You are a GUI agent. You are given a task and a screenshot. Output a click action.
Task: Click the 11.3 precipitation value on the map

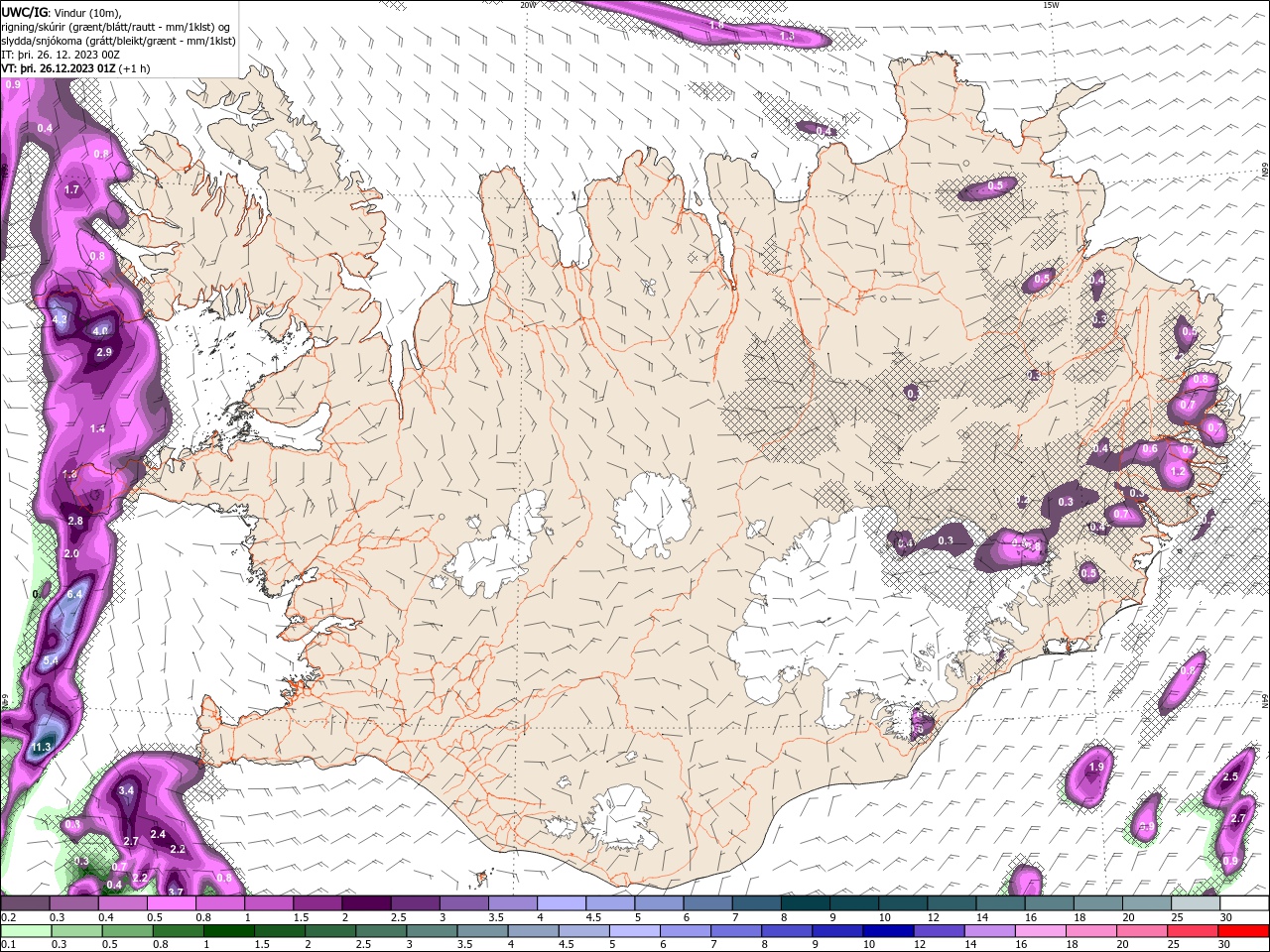[42, 747]
